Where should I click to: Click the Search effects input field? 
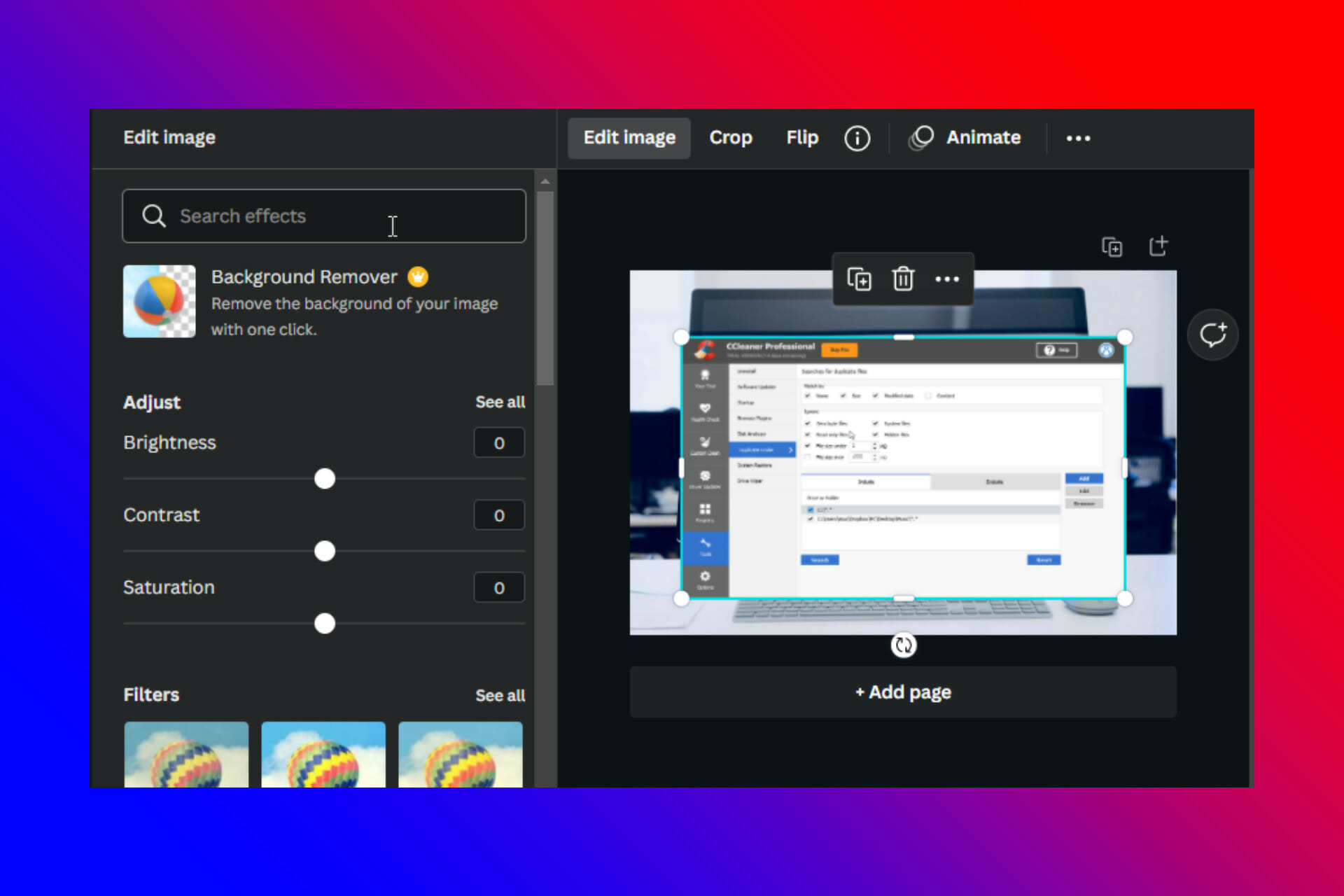pos(324,216)
